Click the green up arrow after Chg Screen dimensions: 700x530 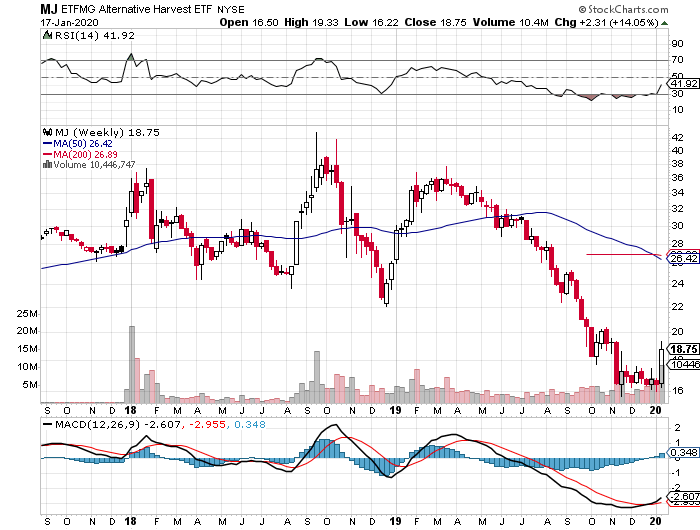[x=664, y=23]
